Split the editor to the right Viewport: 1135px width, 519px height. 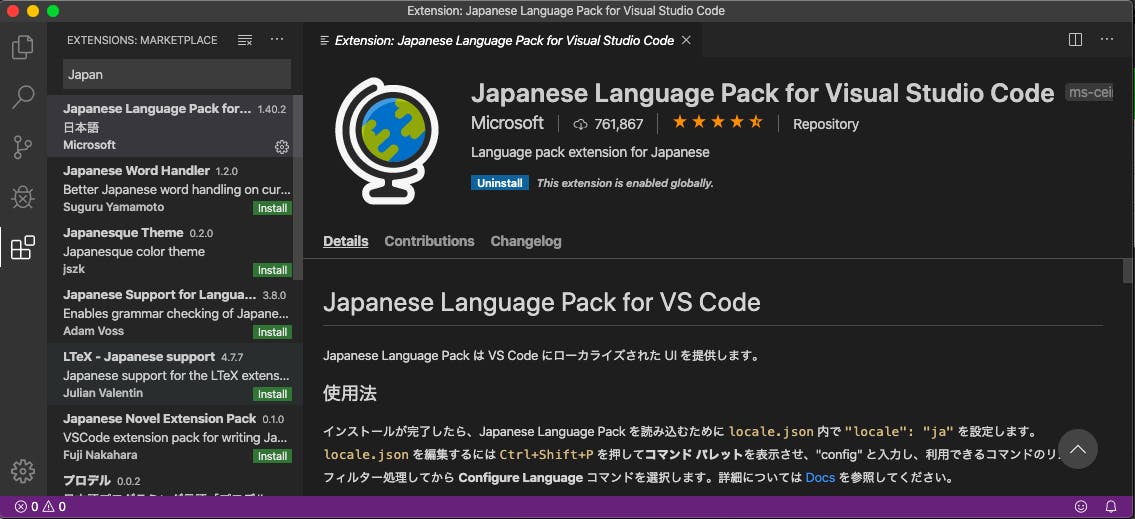point(1076,40)
